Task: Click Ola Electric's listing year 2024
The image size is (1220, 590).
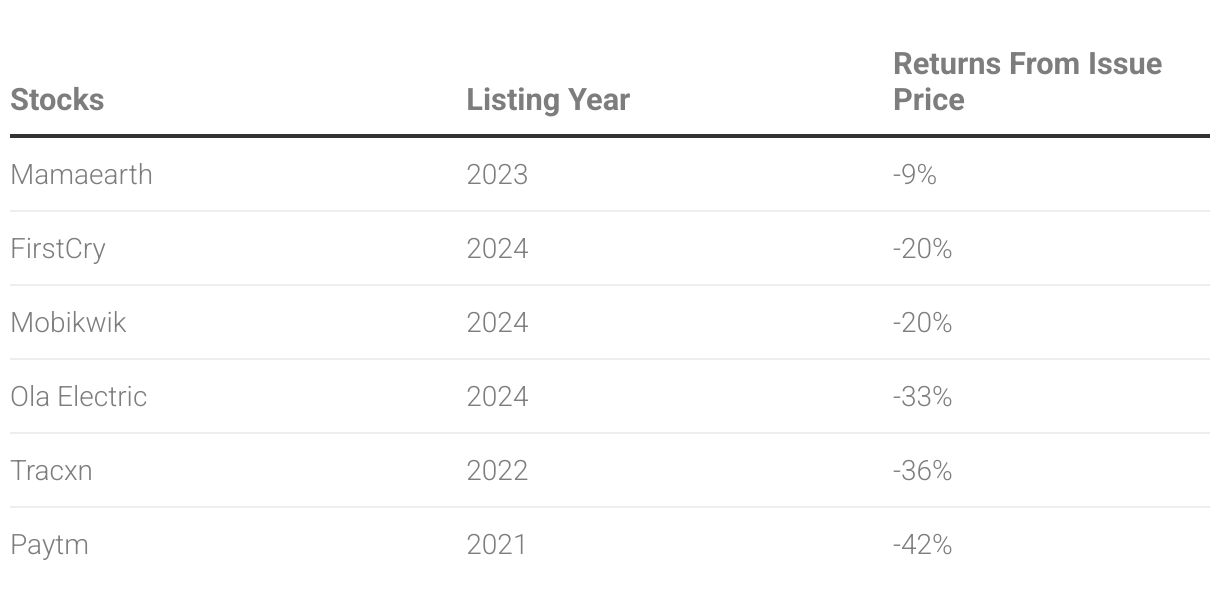Action: point(497,397)
